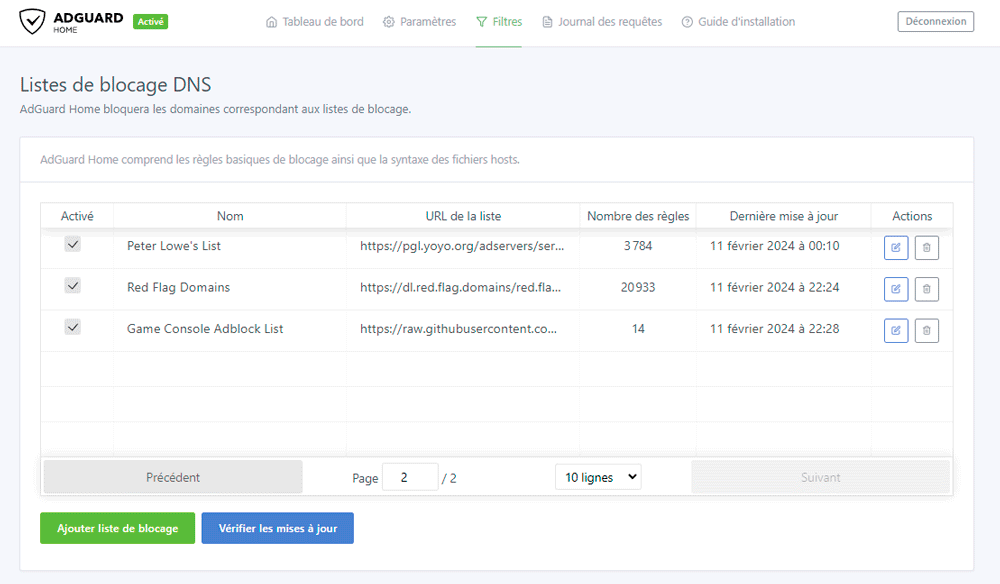Click the date 11 février 2024 à 22:28

pyautogui.click(x=774, y=329)
